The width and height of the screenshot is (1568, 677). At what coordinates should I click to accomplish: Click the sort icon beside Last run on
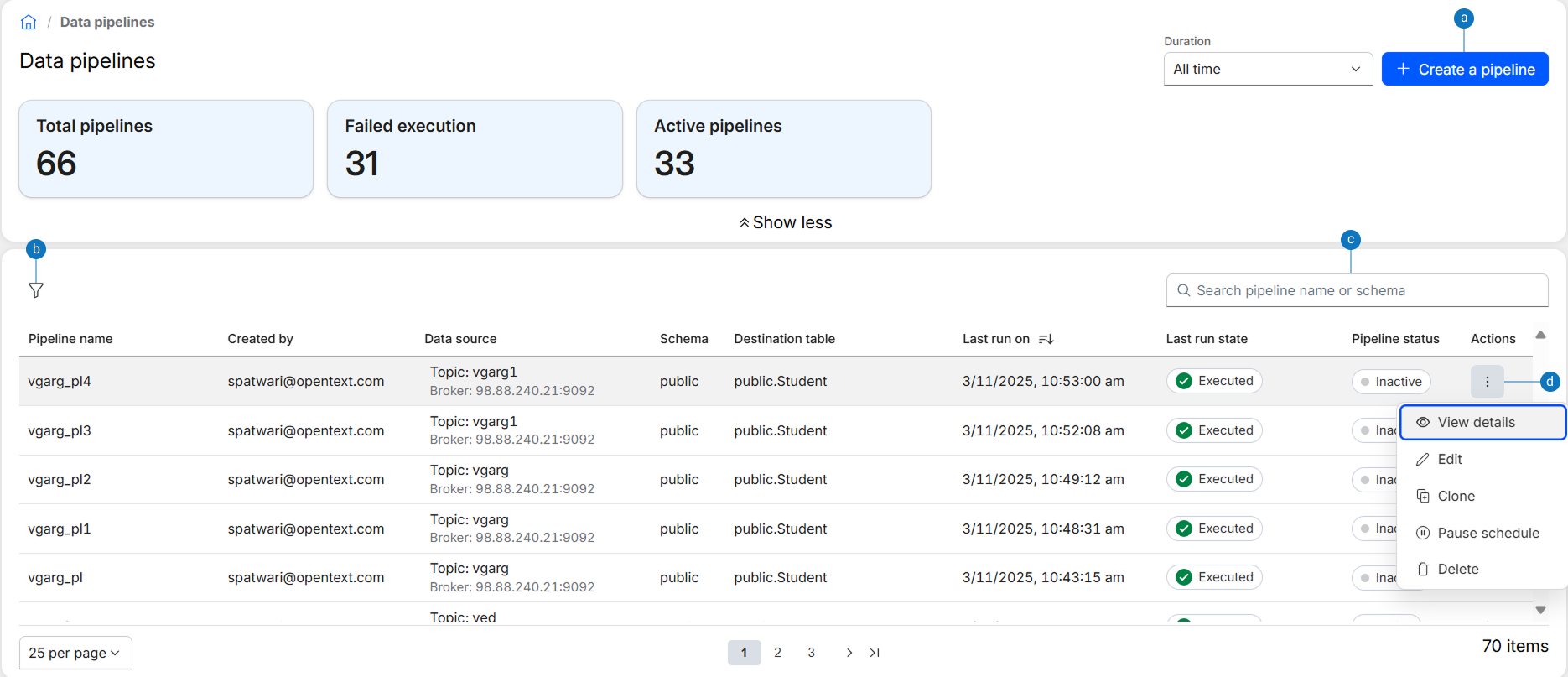(x=1046, y=339)
